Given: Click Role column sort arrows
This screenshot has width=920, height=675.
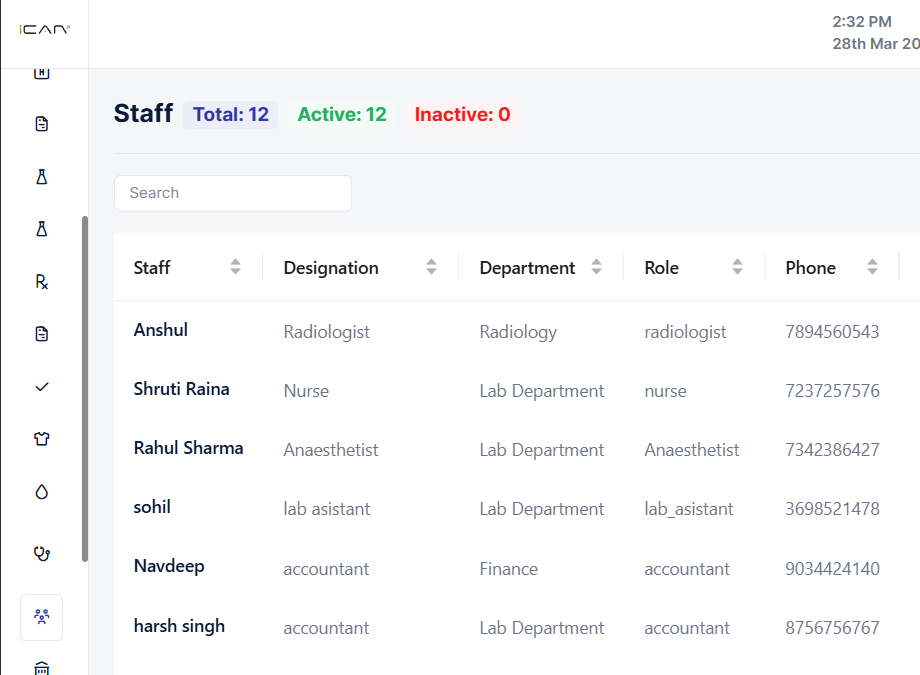Looking at the screenshot, I should [737, 267].
